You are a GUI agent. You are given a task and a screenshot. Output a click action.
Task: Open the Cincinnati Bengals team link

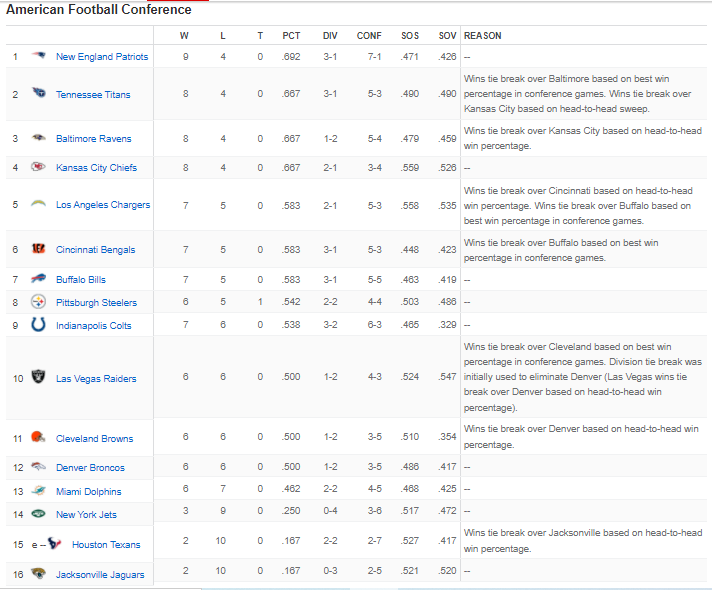[95, 250]
